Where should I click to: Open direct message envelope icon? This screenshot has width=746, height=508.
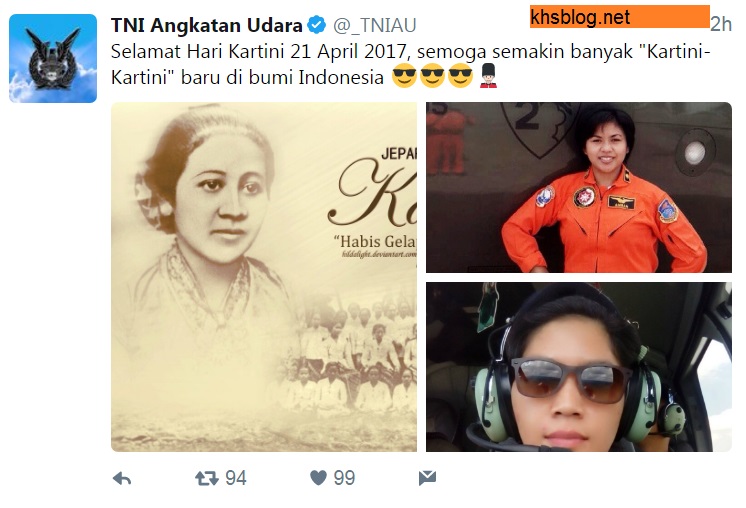[427, 478]
